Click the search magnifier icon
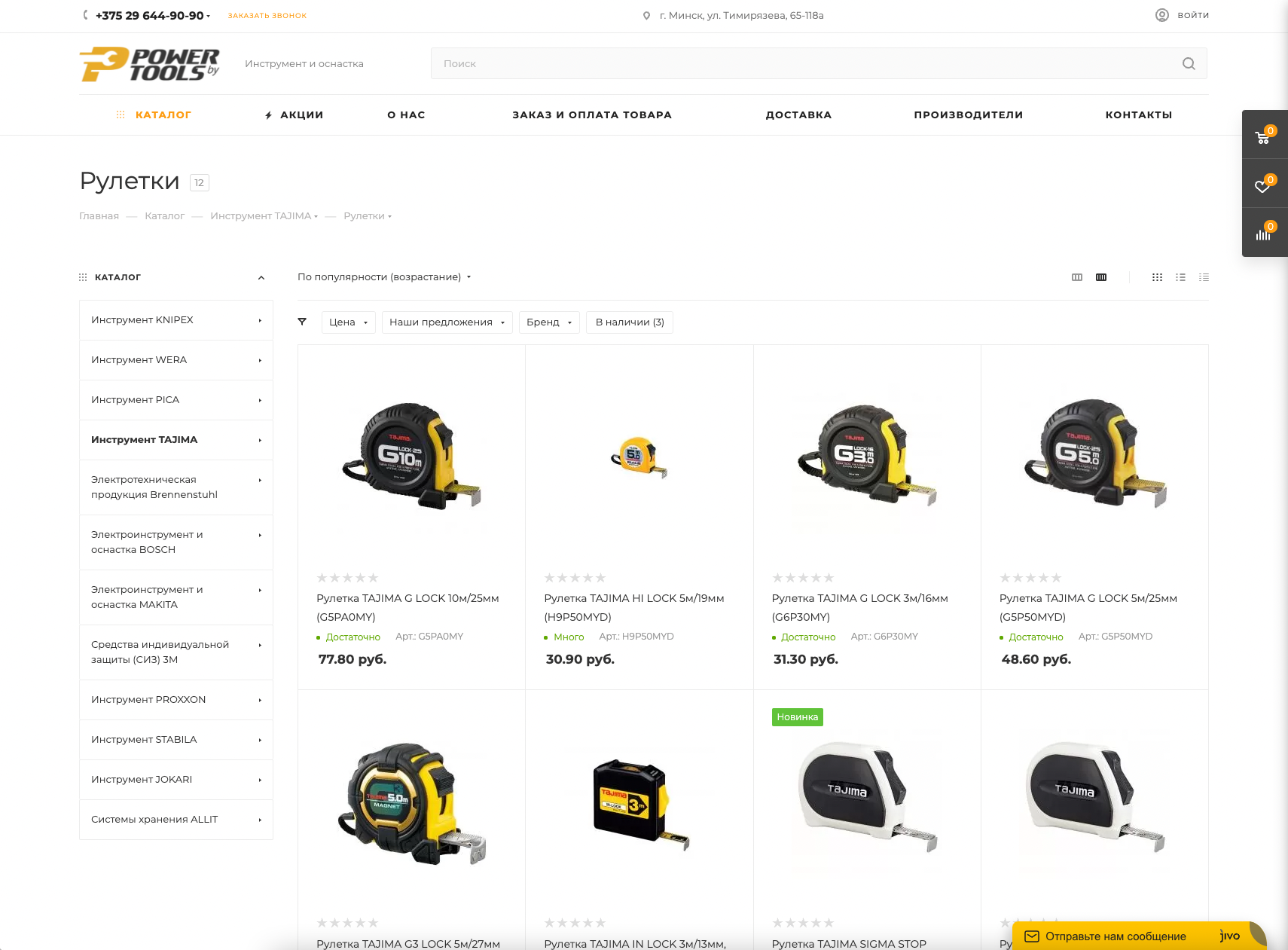This screenshot has width=1288, height=950. click(1189, 64)
